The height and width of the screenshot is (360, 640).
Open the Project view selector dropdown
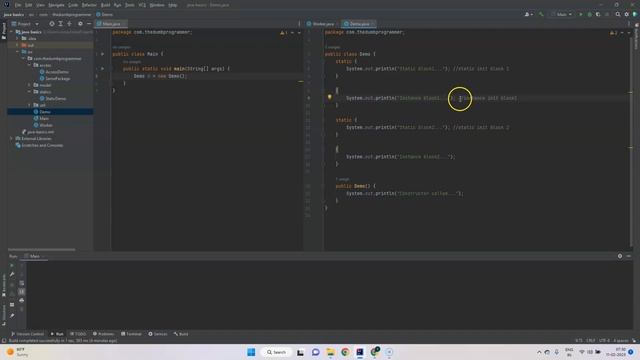point(25,24)
